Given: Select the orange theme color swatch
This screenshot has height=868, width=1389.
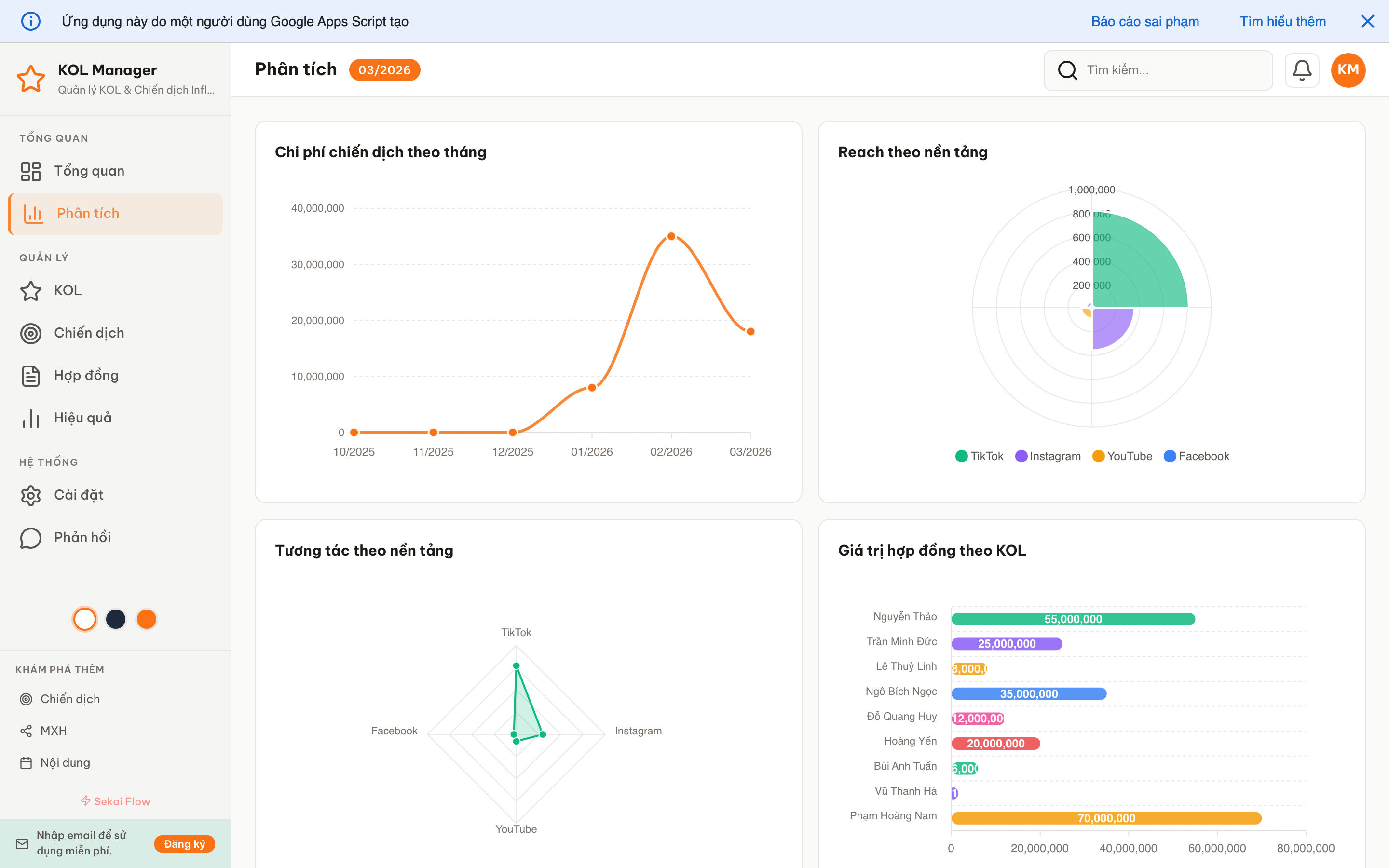Looking at the screenshot, I should tap(147, 619).
